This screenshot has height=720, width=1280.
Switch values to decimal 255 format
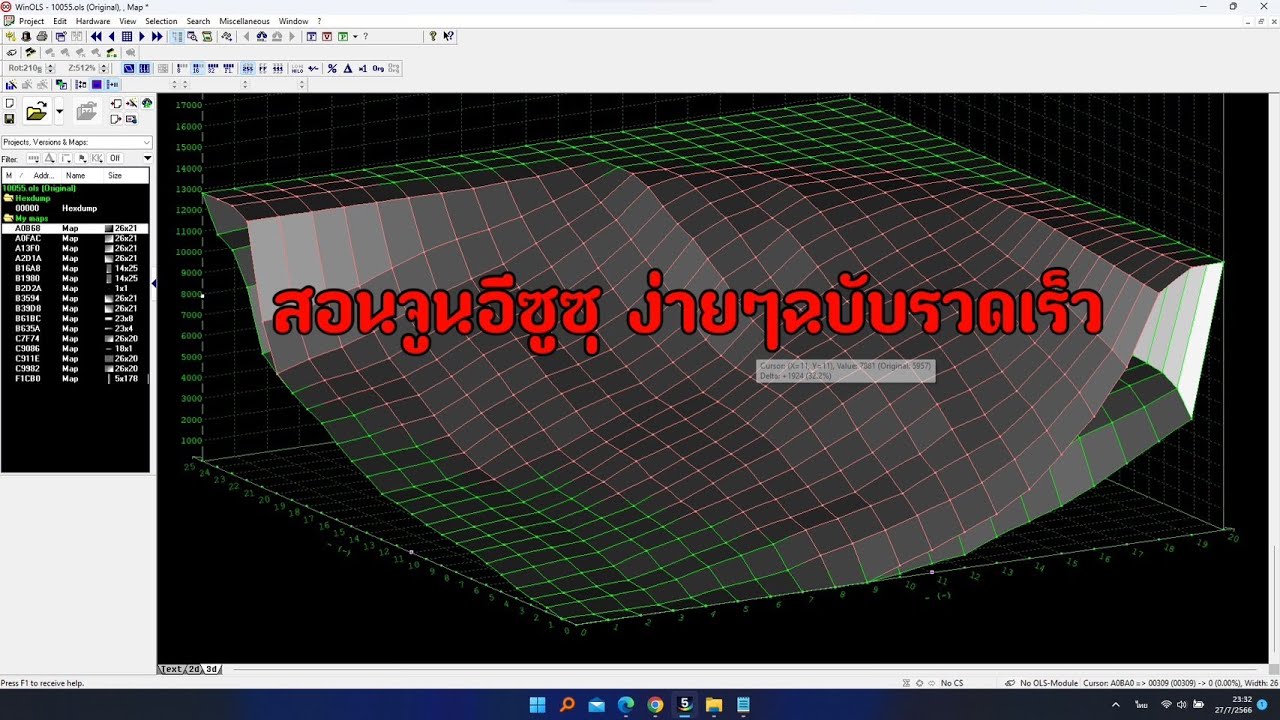click(248, 68)
